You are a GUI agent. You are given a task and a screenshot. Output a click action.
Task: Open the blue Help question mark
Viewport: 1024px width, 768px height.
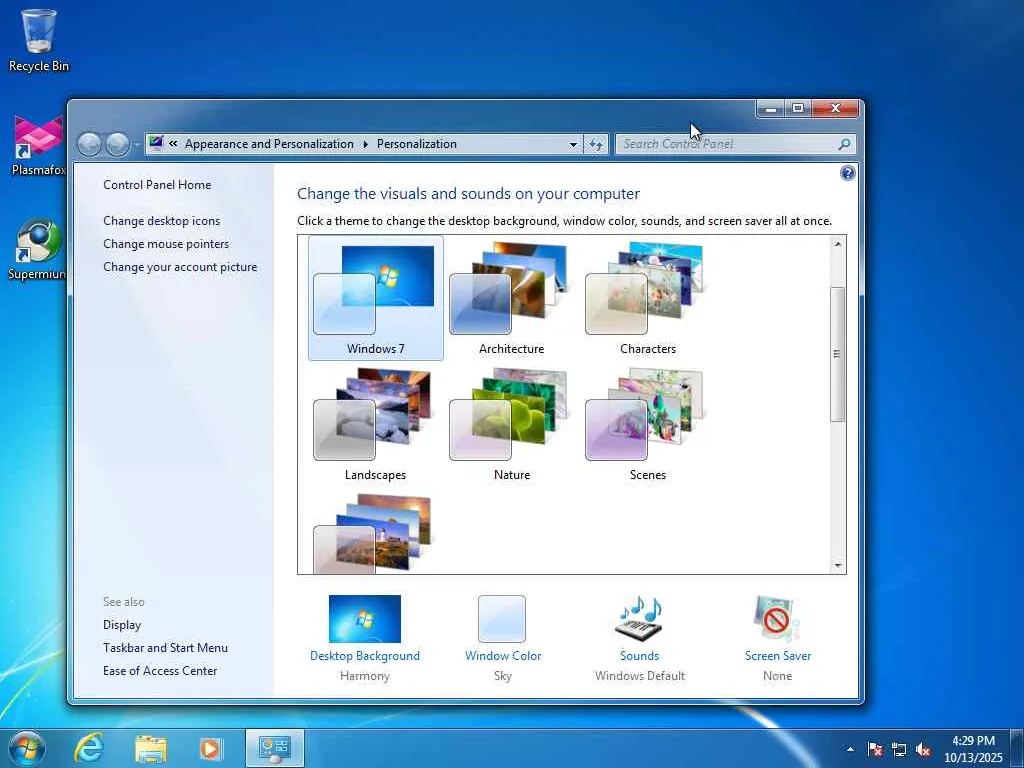click(847, 173)
